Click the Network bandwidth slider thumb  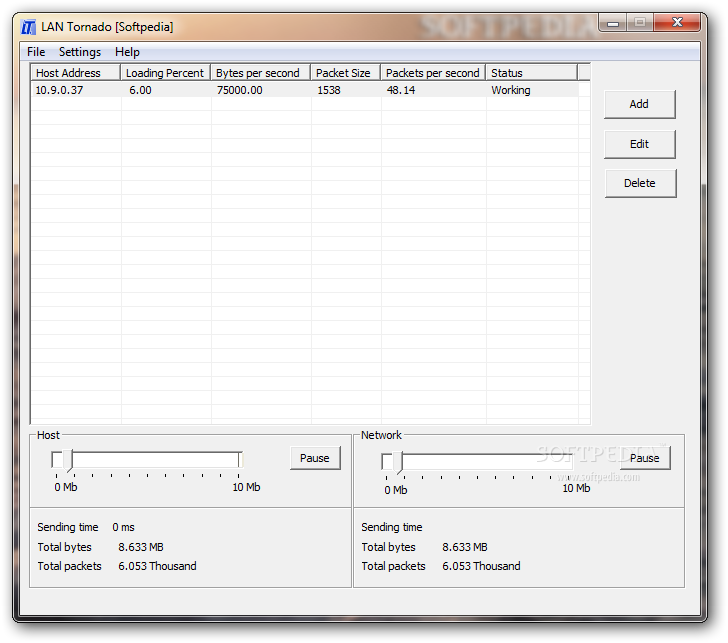pos(398,462)
